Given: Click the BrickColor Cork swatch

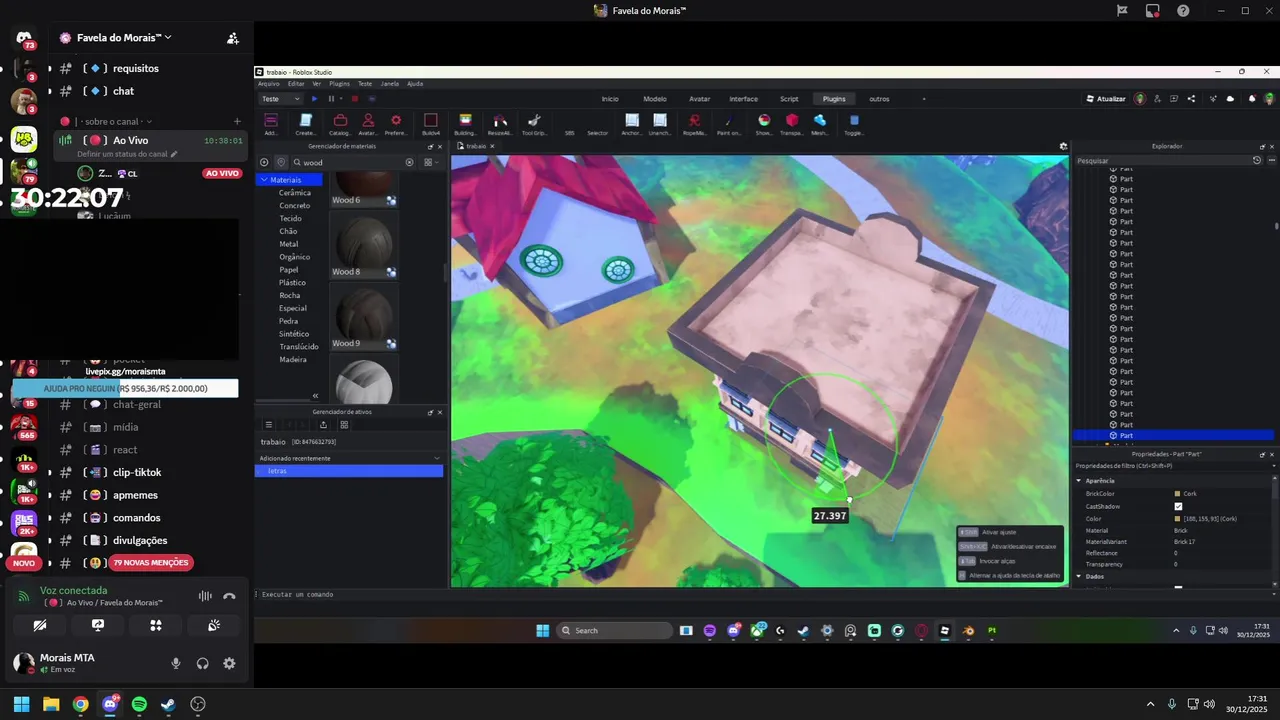Looking at the screenshot, I should pyautogui.click(x=1177, y=494).
